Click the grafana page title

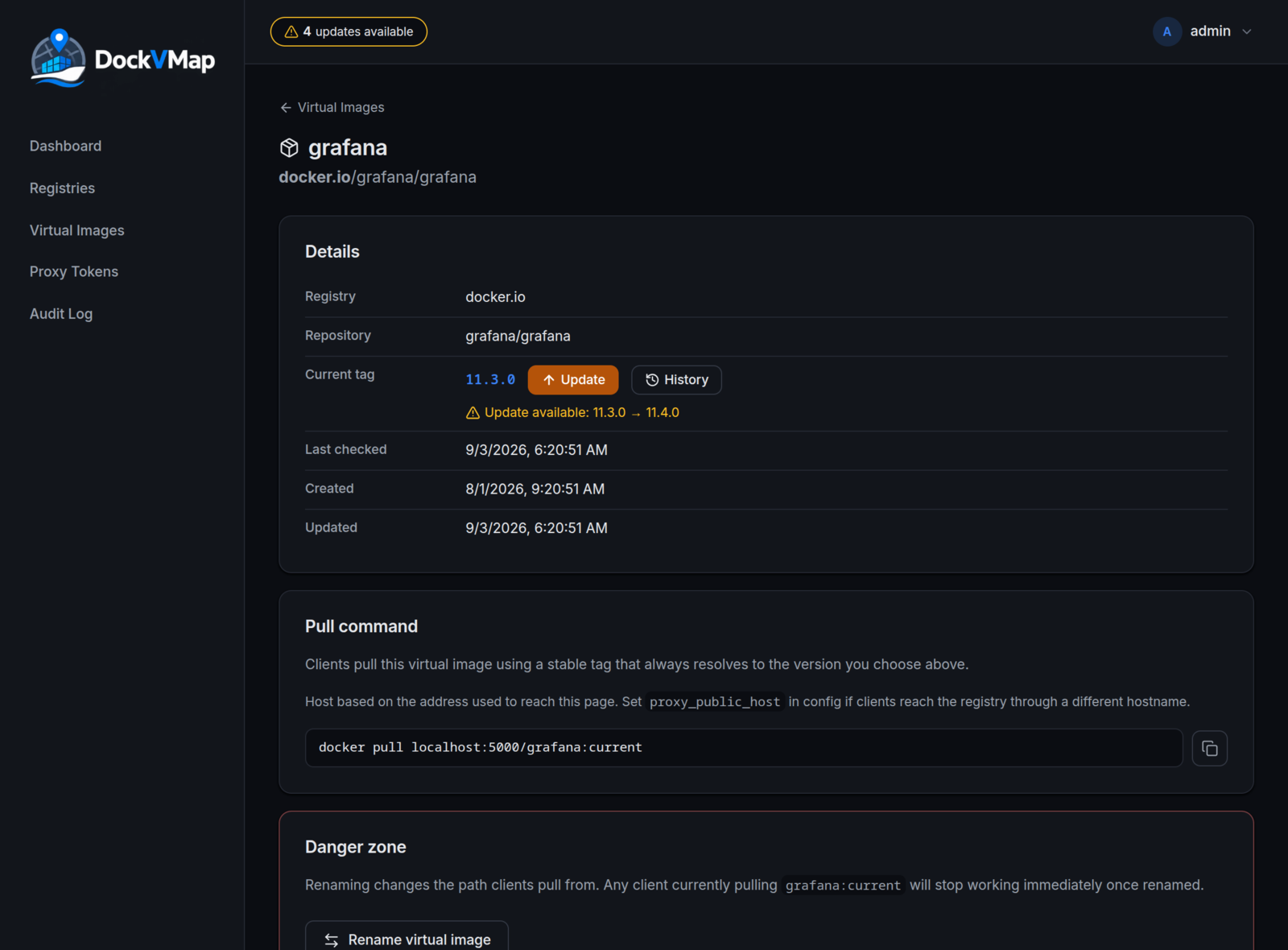coord(348,147)
